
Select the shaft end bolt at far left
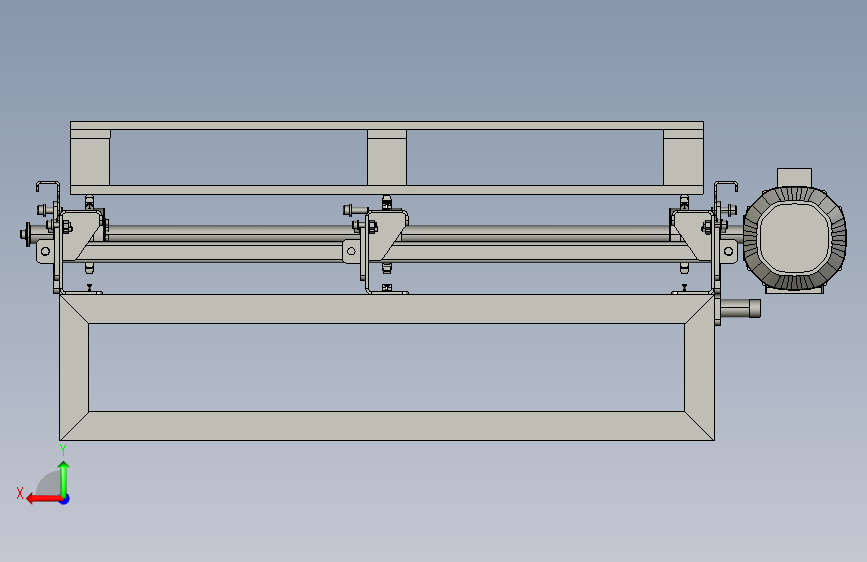click(25, 235)
